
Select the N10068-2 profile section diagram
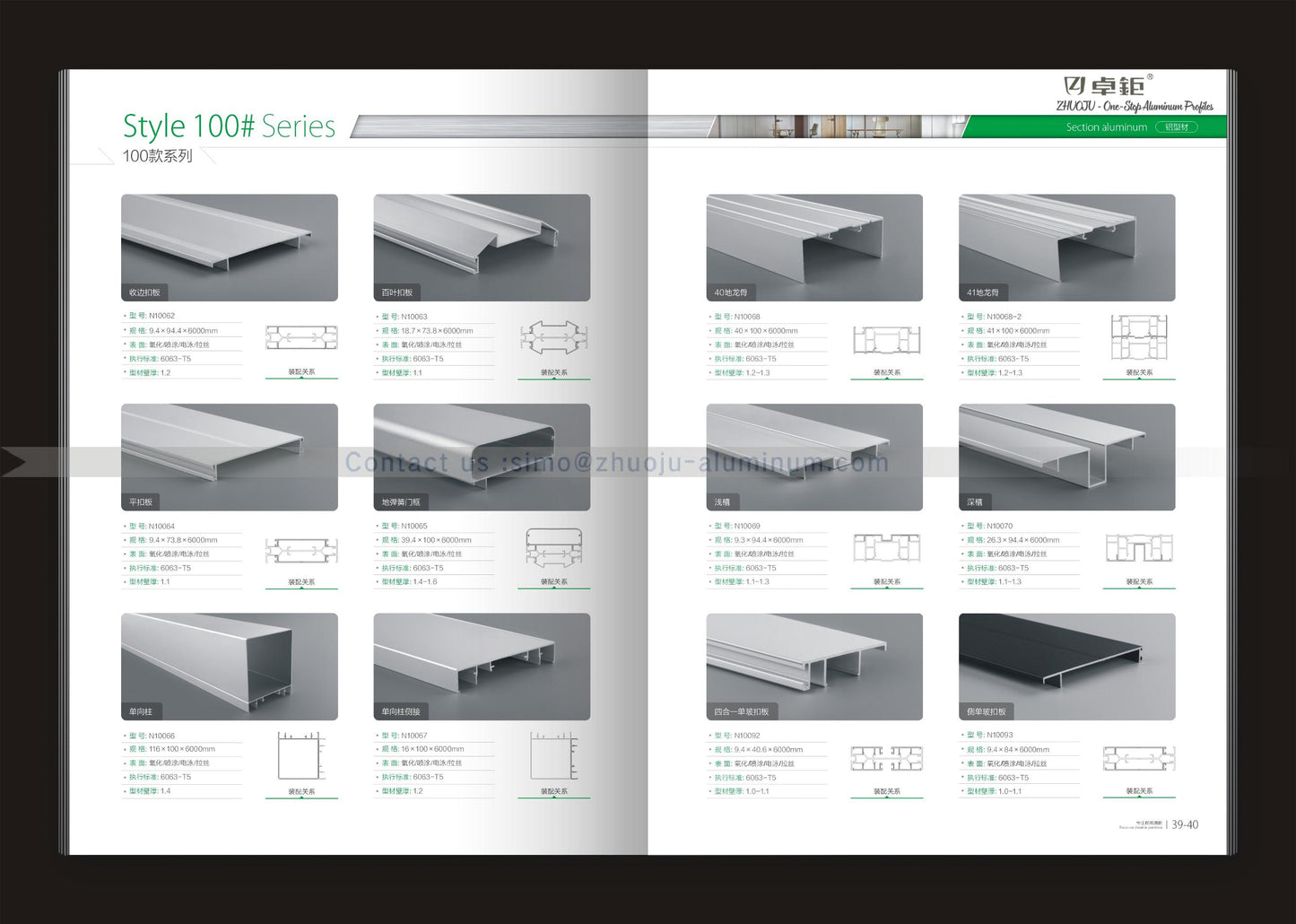click(1138, 337)
